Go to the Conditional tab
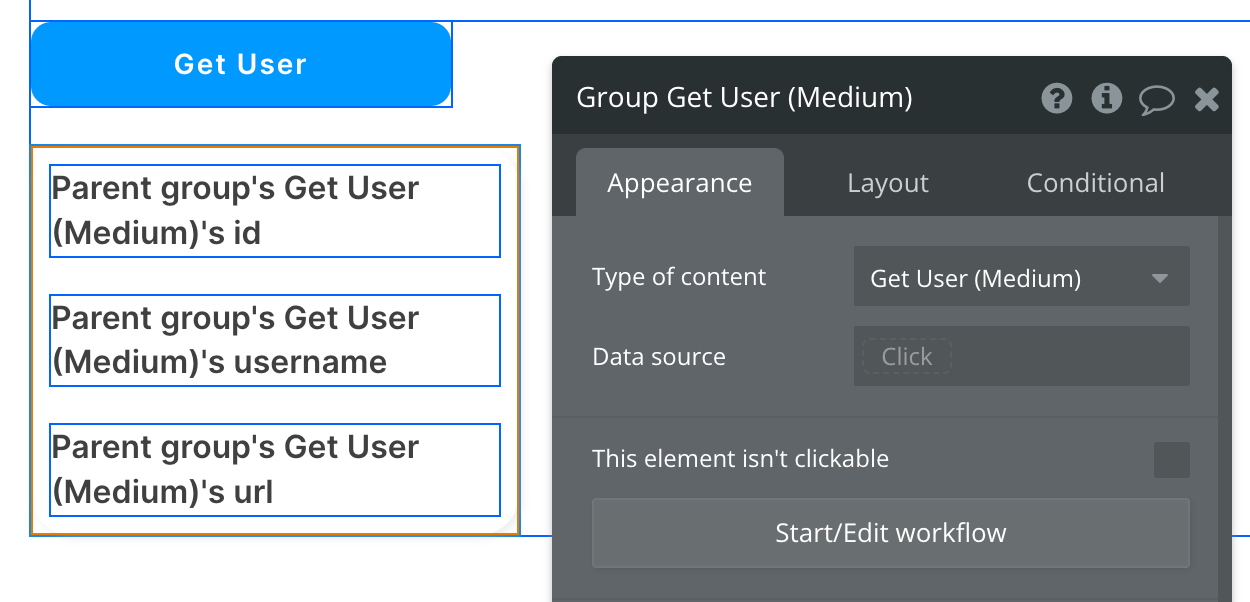The width and height of the screenshot is (1250, 602). pos(1095,183)
